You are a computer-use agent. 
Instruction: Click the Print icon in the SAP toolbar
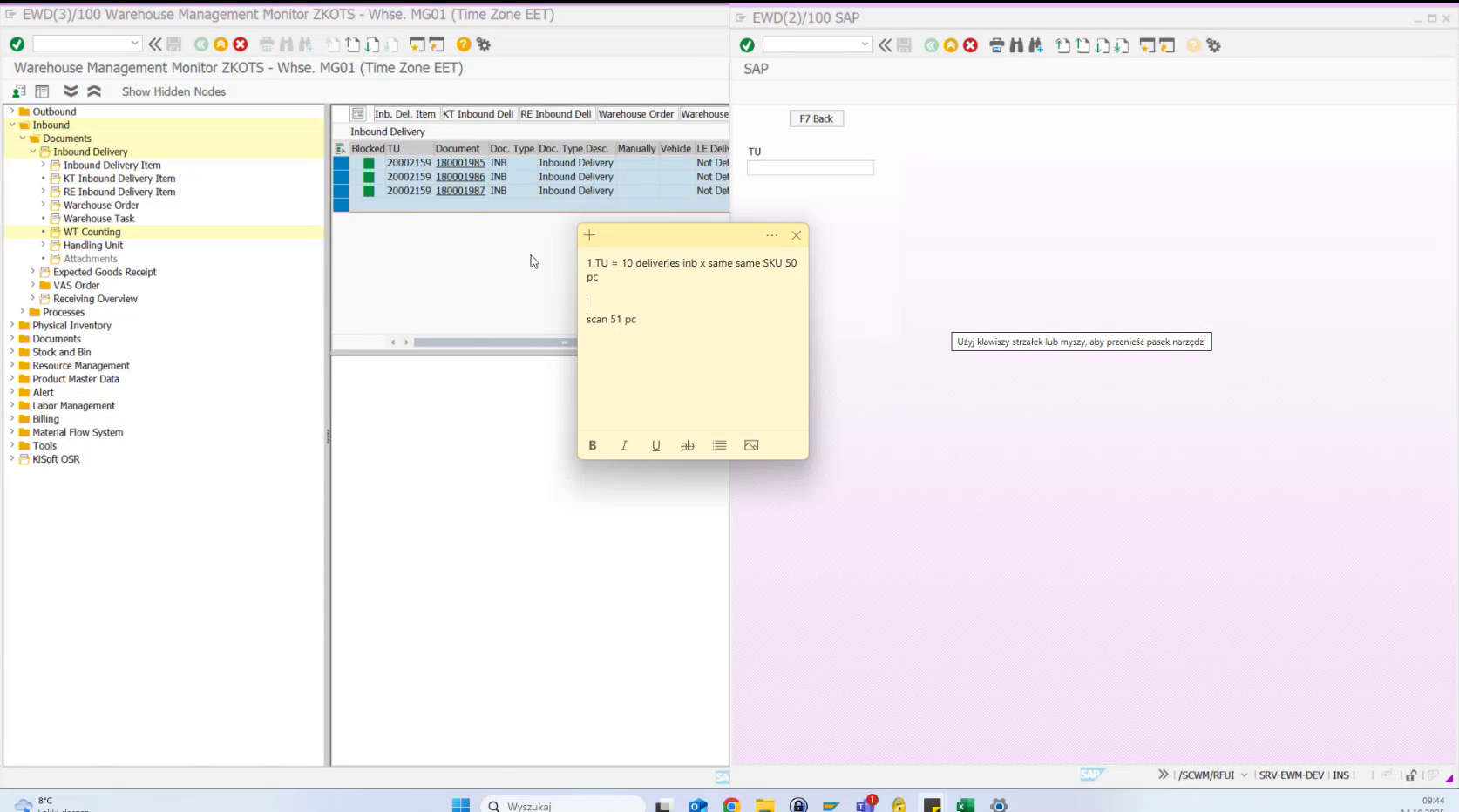coord(996,45)
